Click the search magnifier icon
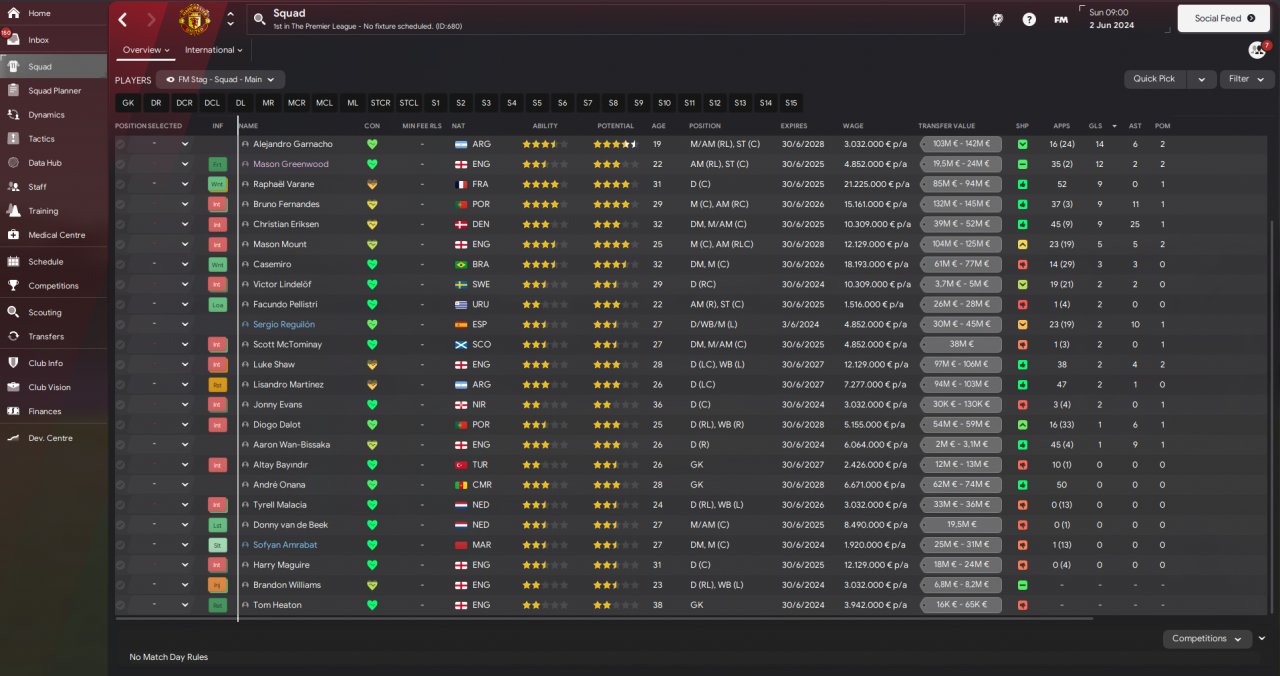 pyautogui.click(x=259, y=19)
